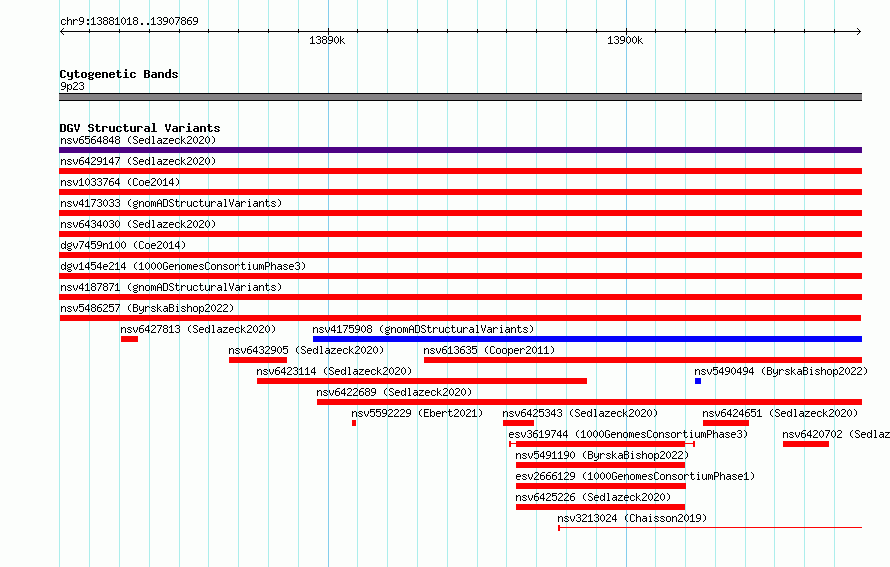Click the Cytogenetic Bands track title
The image size is (890, 567).
[x=119, y=74]
